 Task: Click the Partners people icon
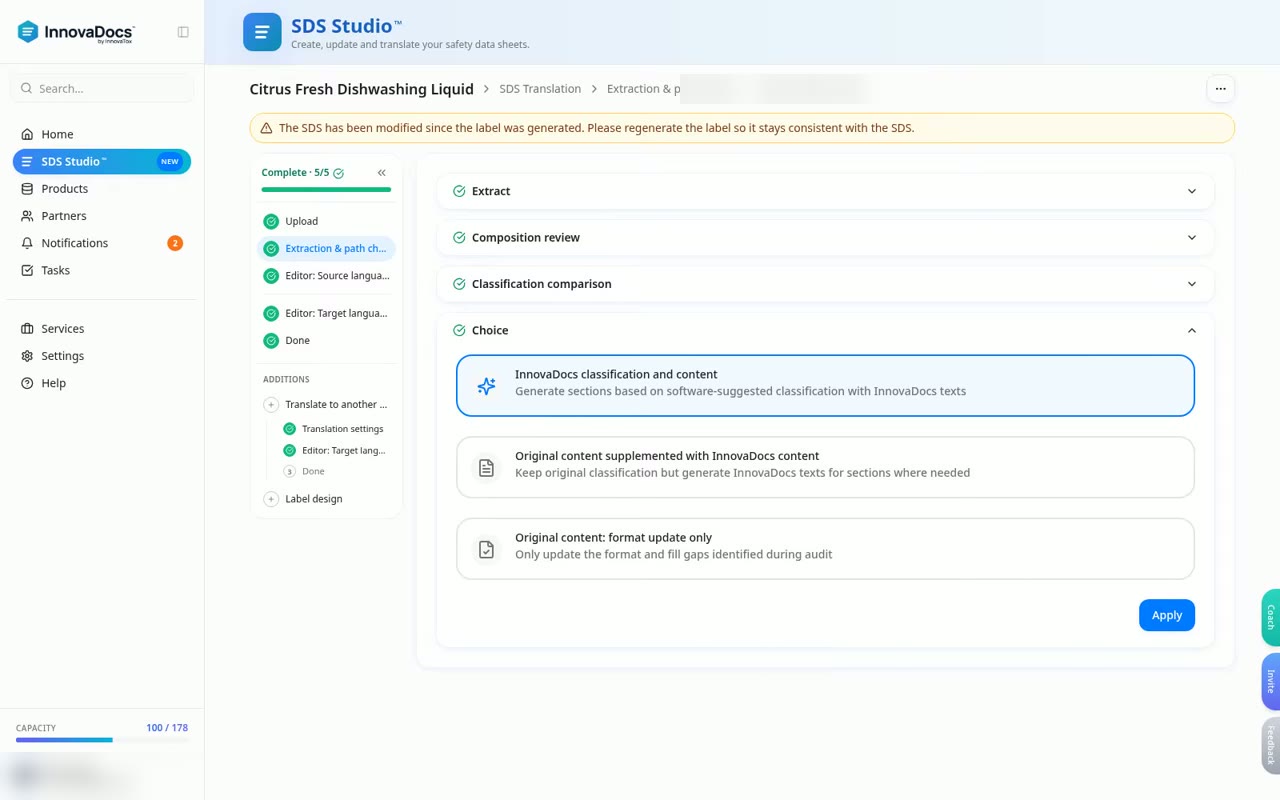27,216
